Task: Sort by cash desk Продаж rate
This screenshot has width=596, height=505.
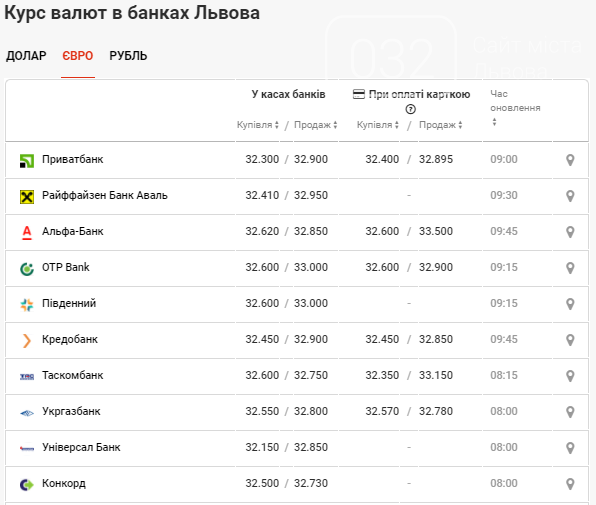Action: pyautogui.click(x=315, y=125)
